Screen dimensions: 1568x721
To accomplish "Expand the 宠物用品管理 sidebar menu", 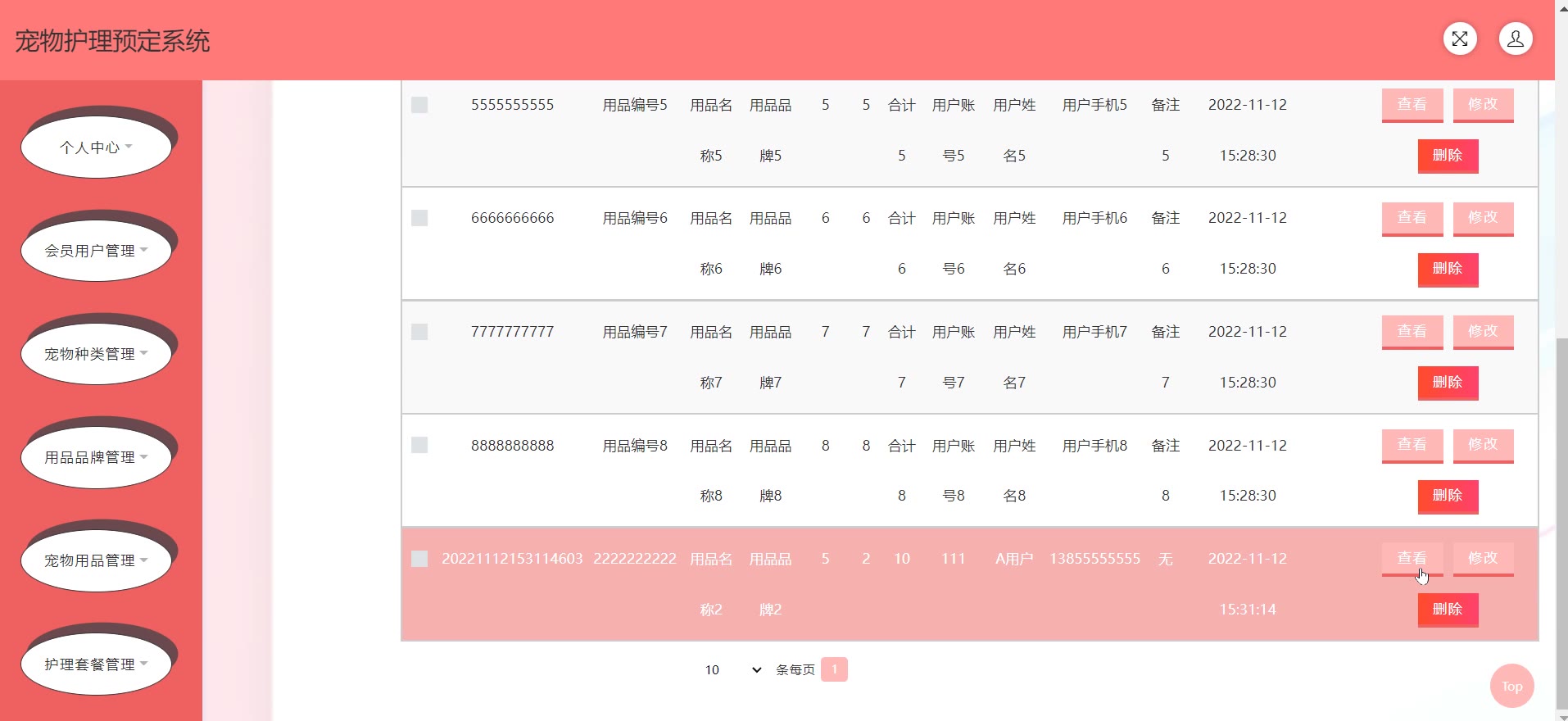I will point(96,560).
